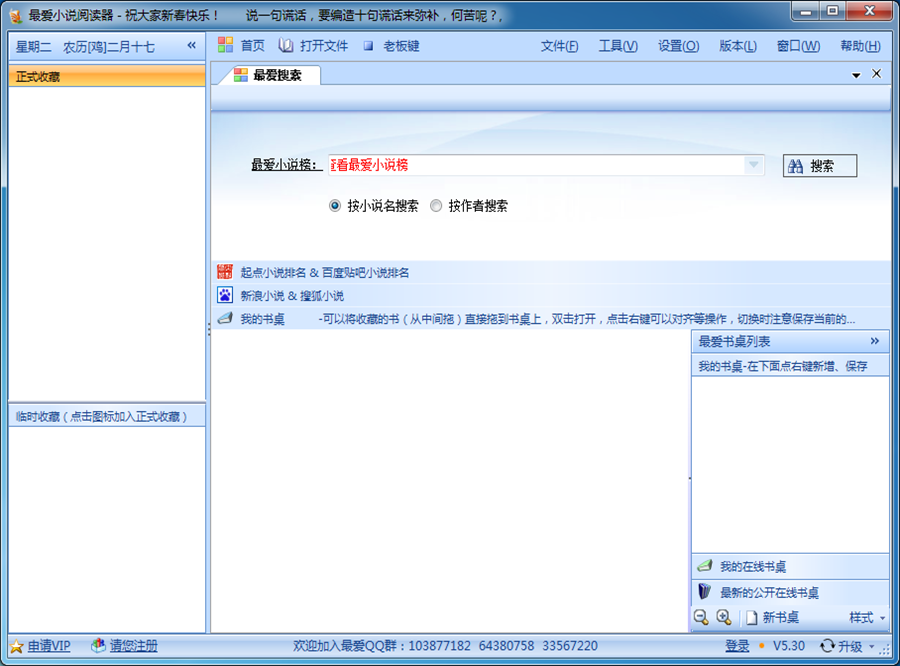Click the 最爱小说榜: label
900x666 pixels.
tap(284, 165)
